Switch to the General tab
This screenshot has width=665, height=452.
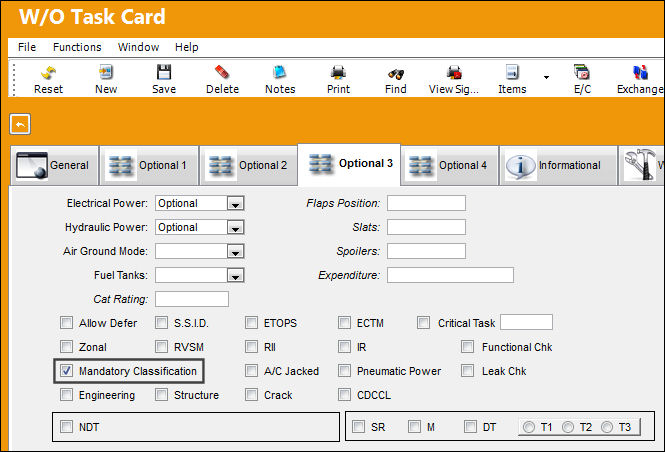[x=54, y=165]
